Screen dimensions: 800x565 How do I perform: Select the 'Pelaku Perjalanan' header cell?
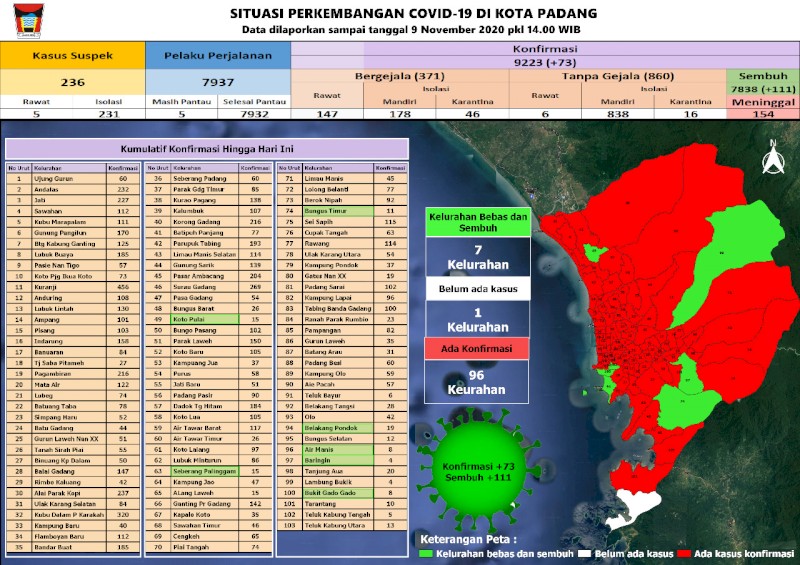[218, 56]
